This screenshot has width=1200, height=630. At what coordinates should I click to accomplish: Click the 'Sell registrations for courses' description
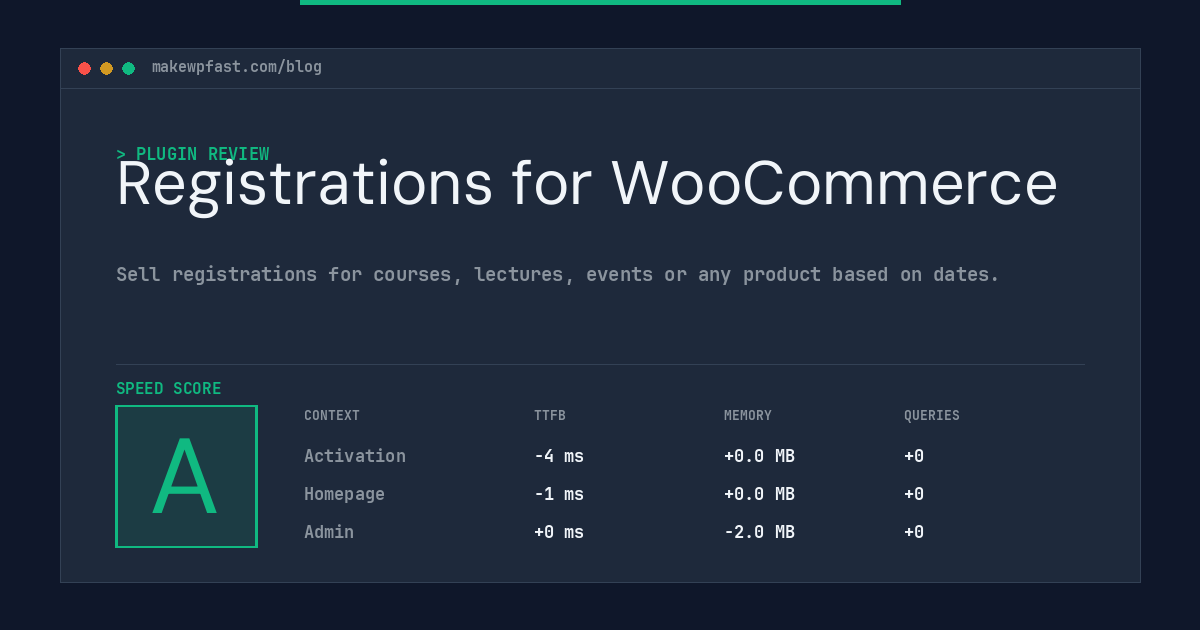point(558,274)
